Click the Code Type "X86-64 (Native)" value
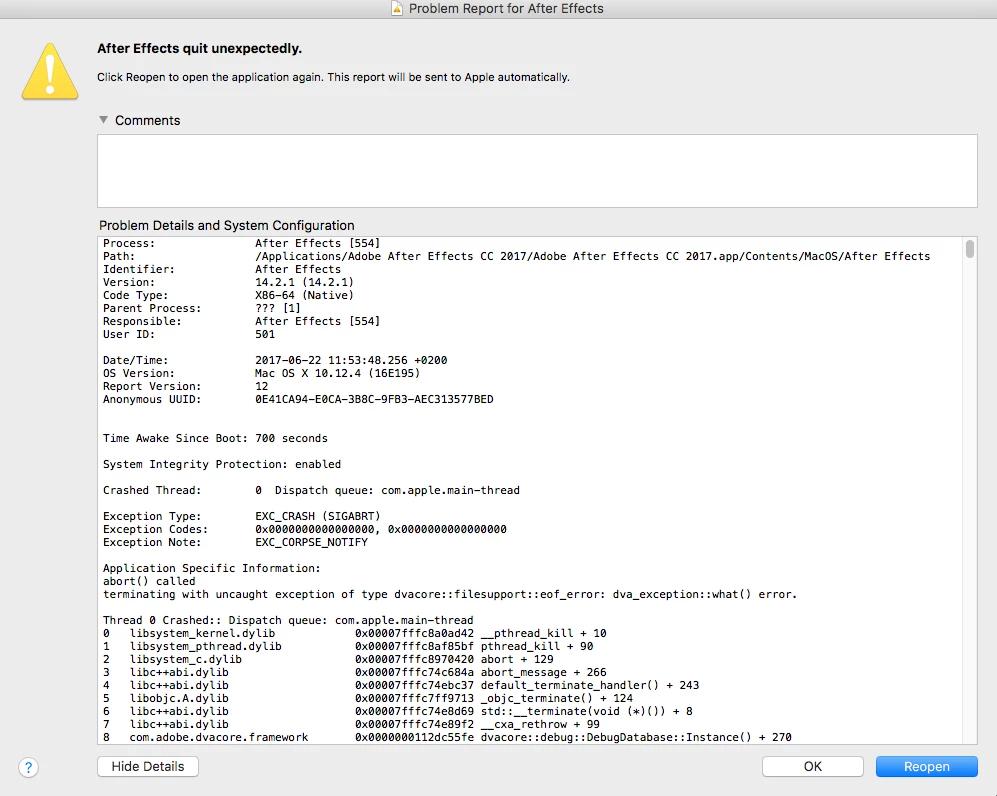Screen dimensions: 997x796 304,295
